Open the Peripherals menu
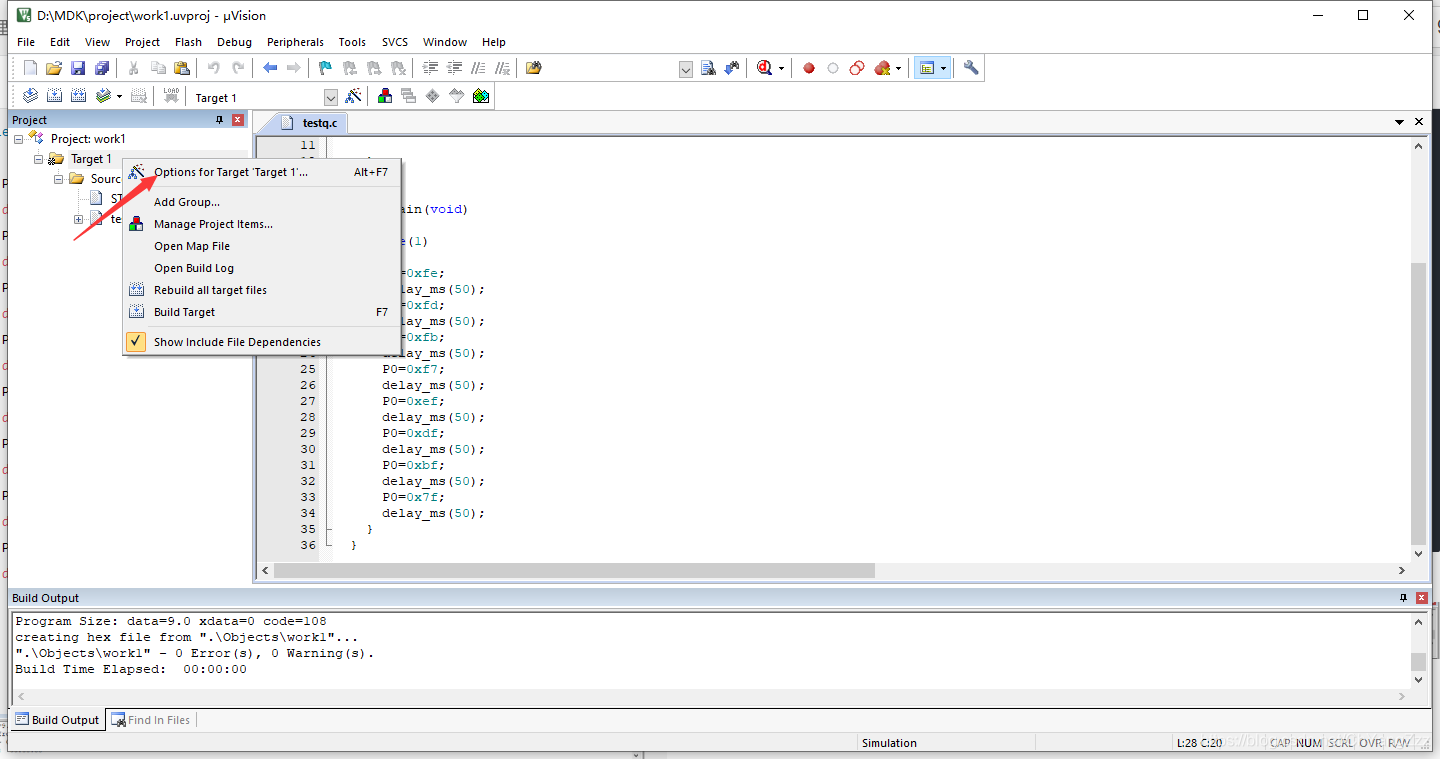The width and height of the screenshot is (1440, 759). click(x=295, y=42)
